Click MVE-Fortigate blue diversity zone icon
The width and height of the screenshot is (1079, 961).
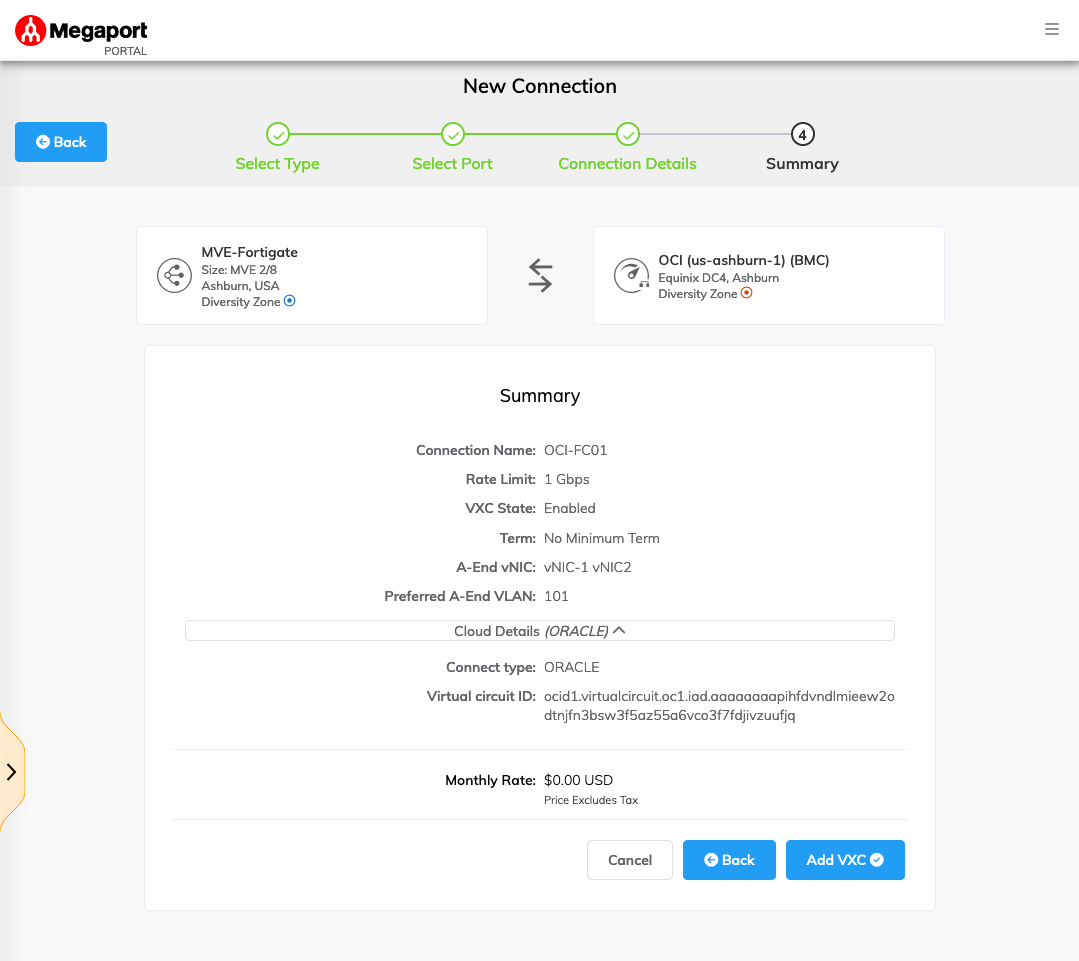pos(290,301)
